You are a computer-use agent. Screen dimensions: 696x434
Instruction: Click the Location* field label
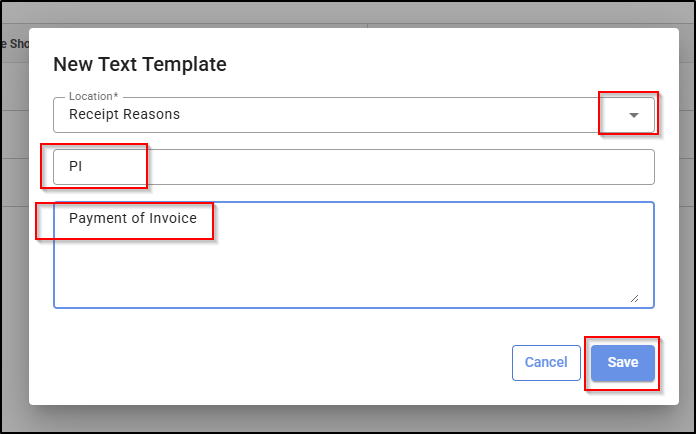pyautogui.click(x=93, y=96)
